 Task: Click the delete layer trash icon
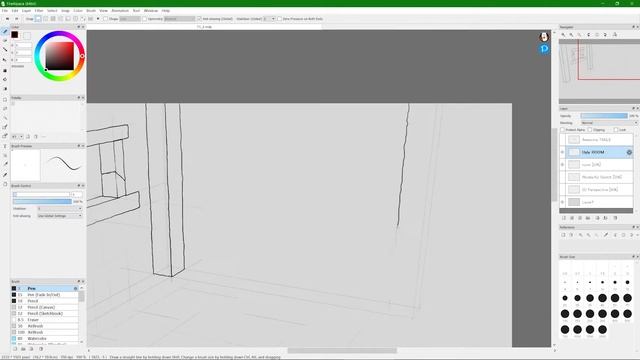[615, 218]
